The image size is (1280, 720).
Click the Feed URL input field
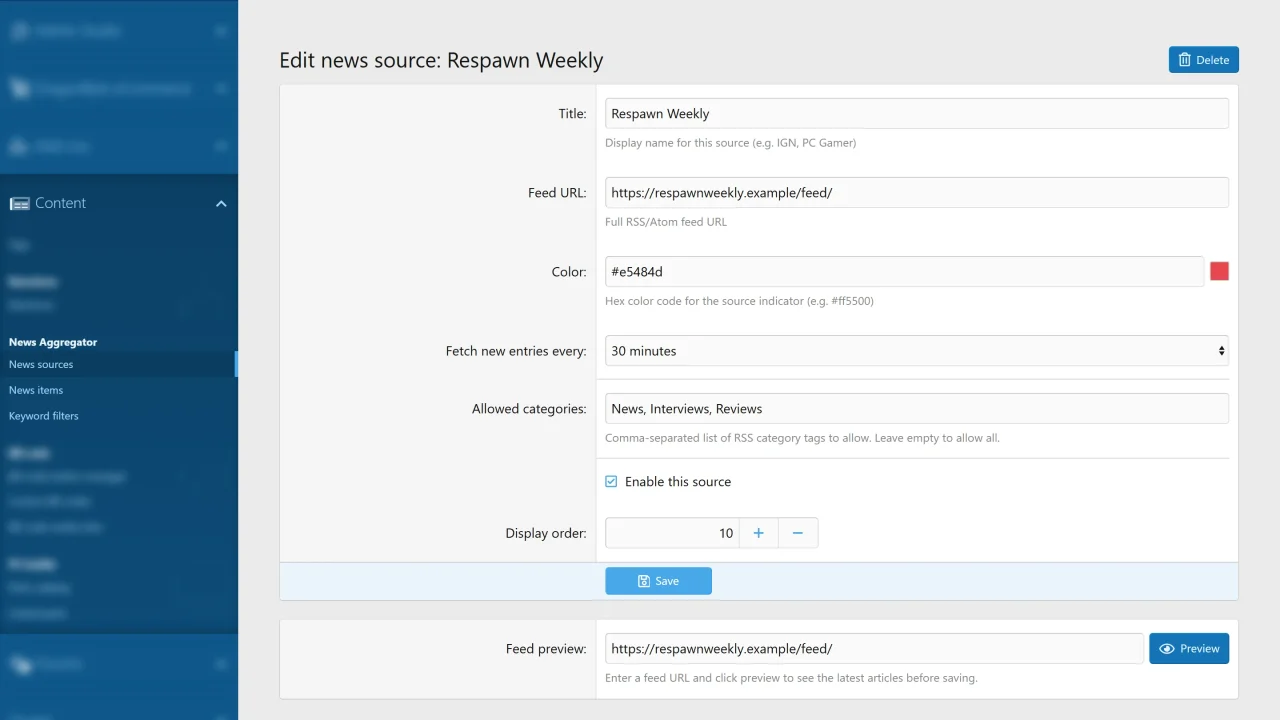coord(917,192)
